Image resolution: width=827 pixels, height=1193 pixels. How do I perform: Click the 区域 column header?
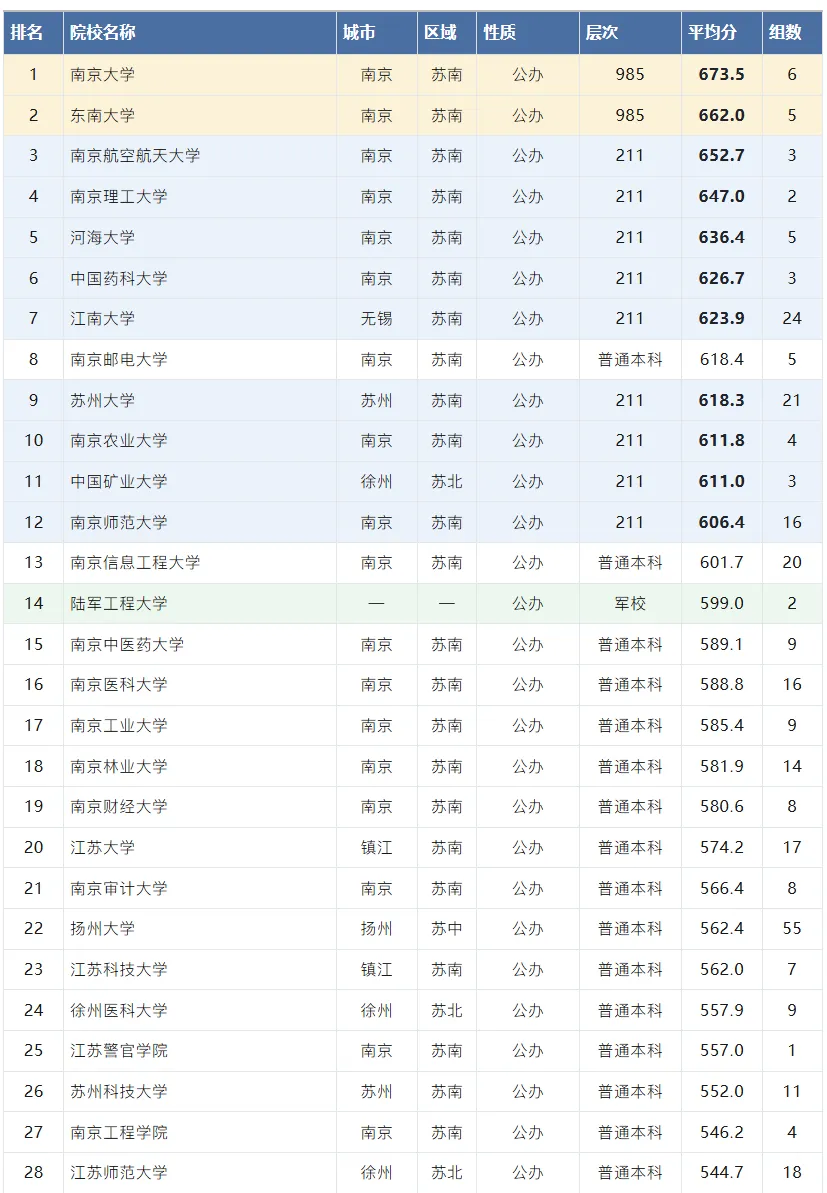click(x=447, y=32)
